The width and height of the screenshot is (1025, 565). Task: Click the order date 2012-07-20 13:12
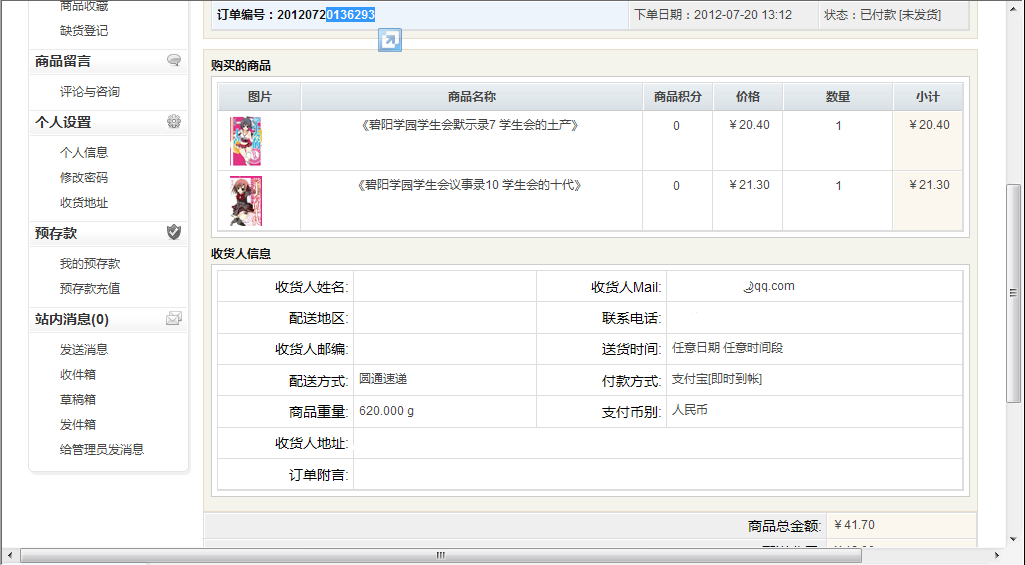[x=743, y=14]
